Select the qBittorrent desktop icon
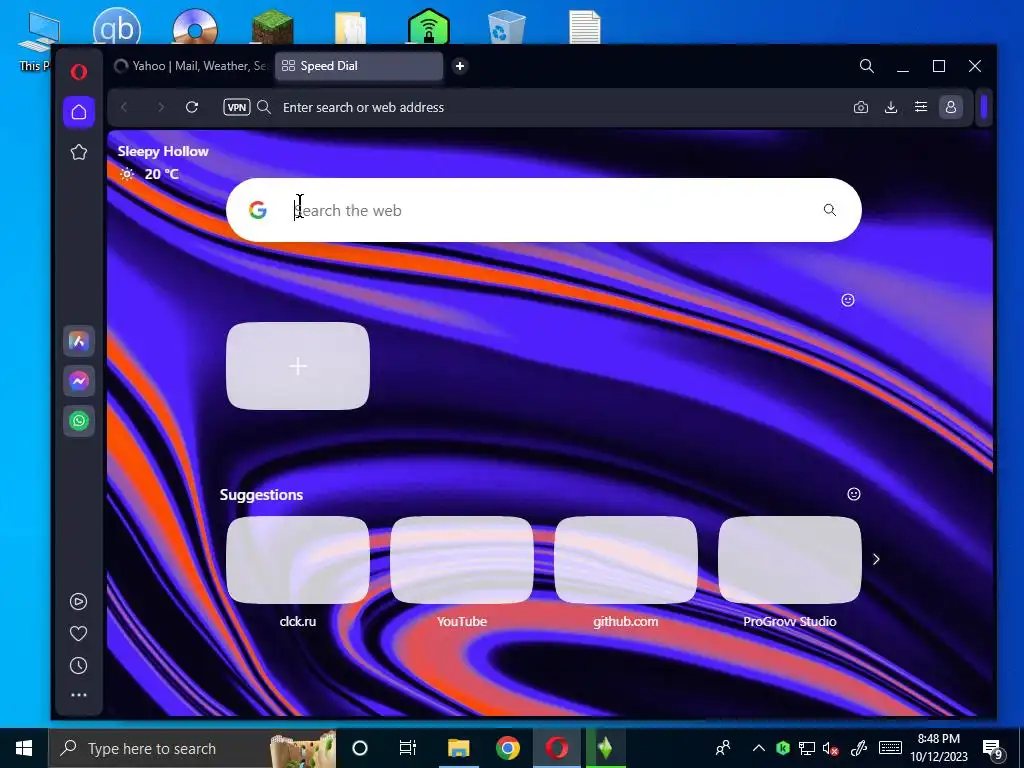 (x=117, y=26)
